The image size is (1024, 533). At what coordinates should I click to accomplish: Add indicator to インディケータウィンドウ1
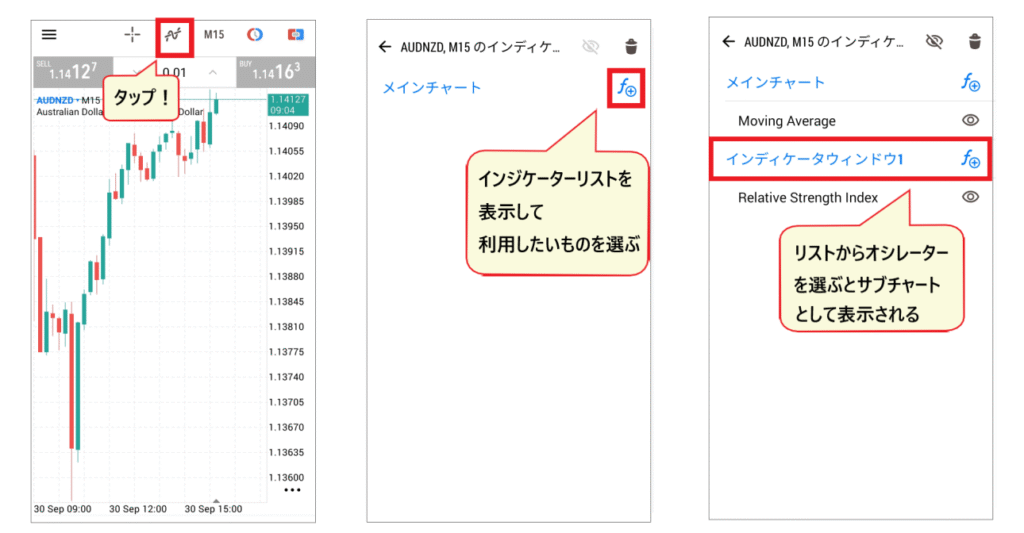(x=969, y=159)
